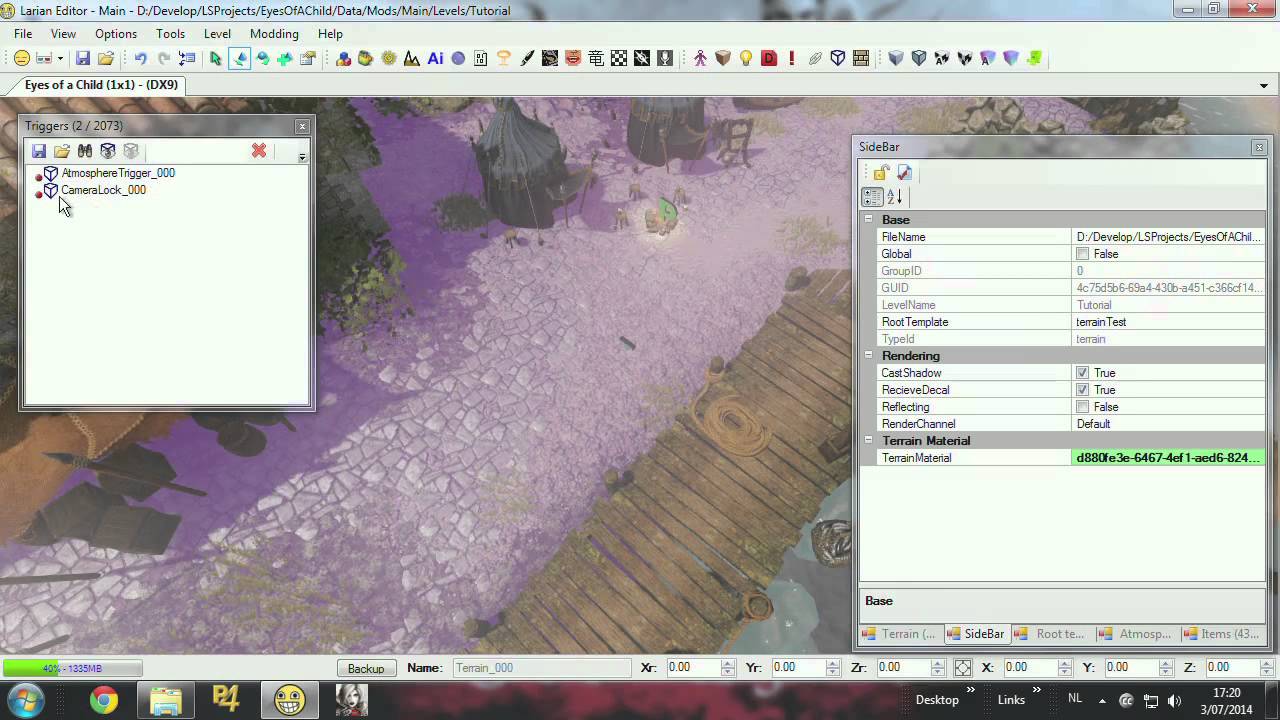The image size is (1280, 720).
Task: Toggle the Global checkbox
Action: click(1082, 254)
